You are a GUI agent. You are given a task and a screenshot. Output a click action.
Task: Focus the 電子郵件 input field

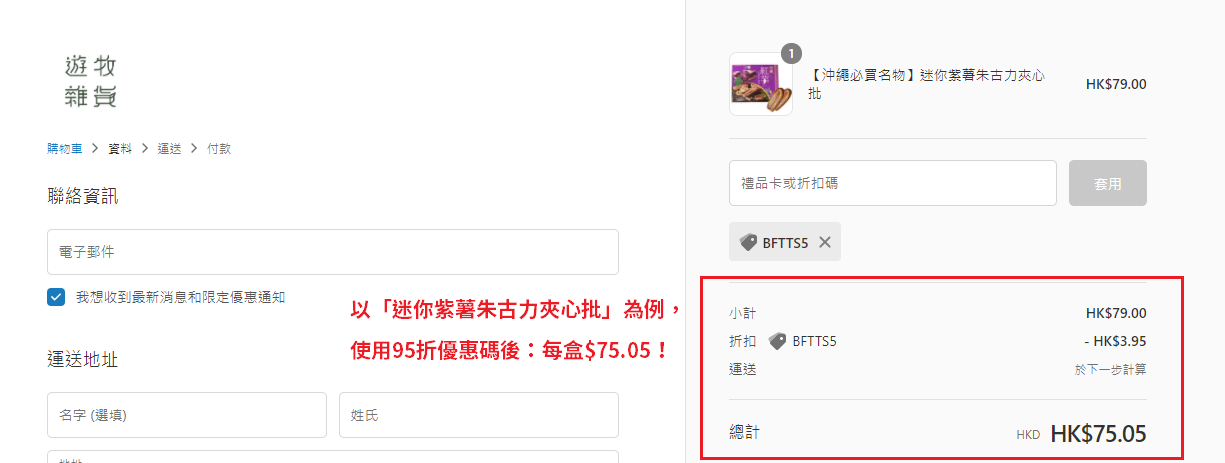333,252
